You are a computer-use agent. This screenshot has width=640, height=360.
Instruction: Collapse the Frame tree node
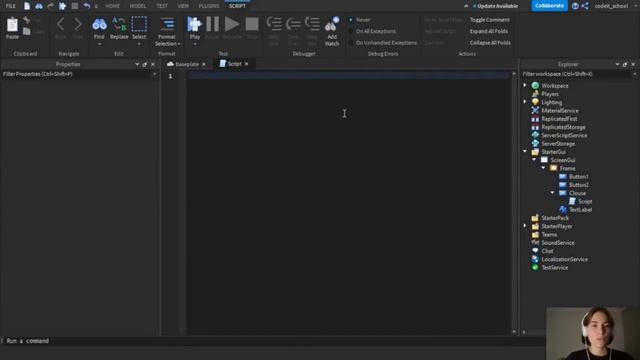543,168
